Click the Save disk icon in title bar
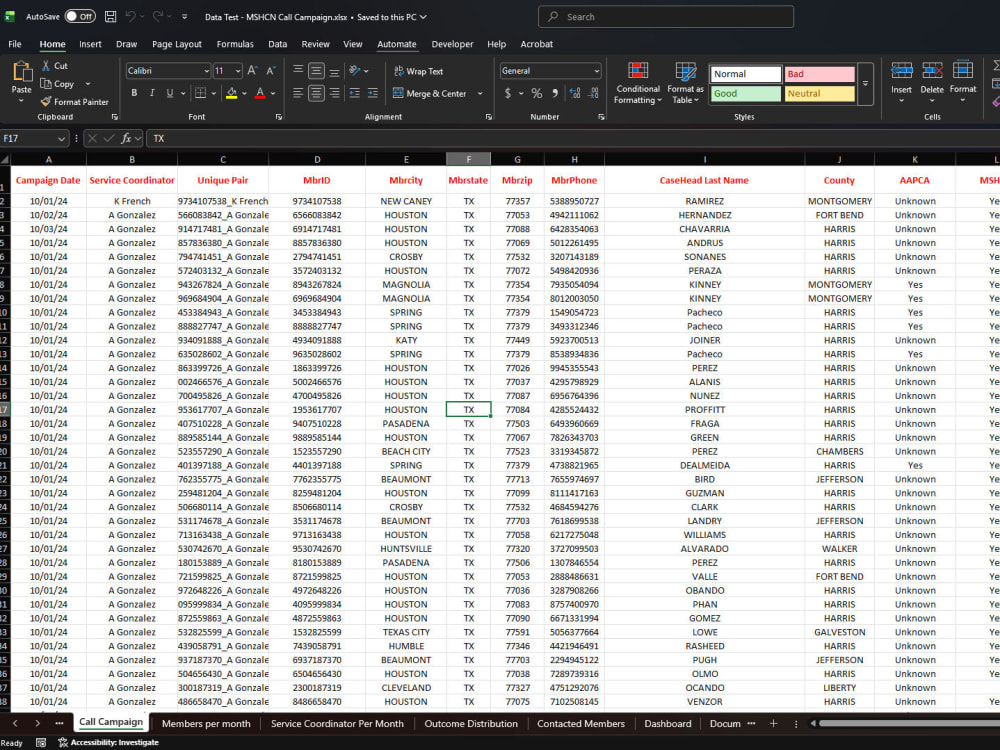This screenshot has height=750, width=1000. (110, 17)
